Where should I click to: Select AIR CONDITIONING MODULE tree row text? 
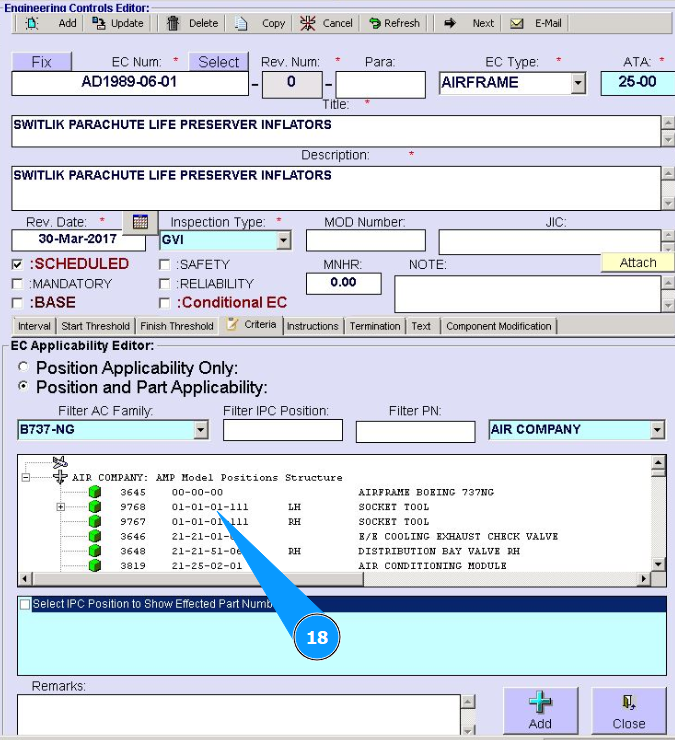(432, 565)
